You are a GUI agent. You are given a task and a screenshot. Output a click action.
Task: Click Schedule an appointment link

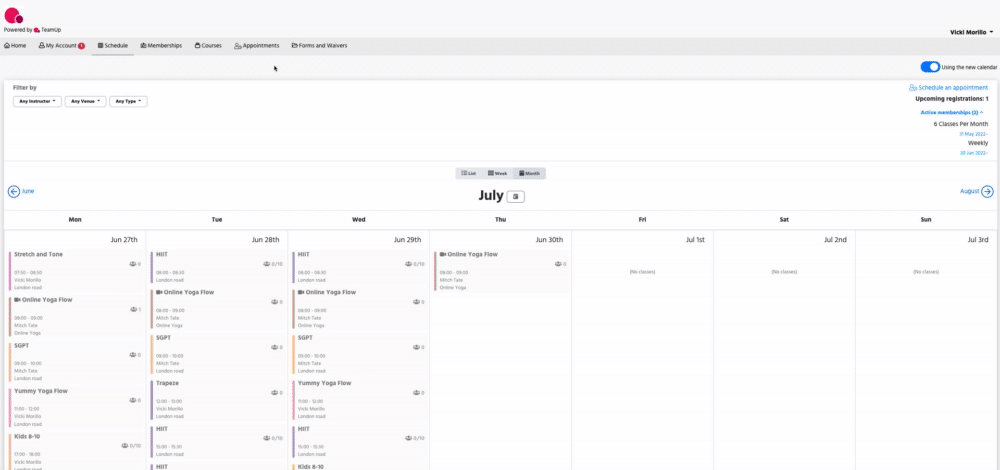click(x=948, y=88)
